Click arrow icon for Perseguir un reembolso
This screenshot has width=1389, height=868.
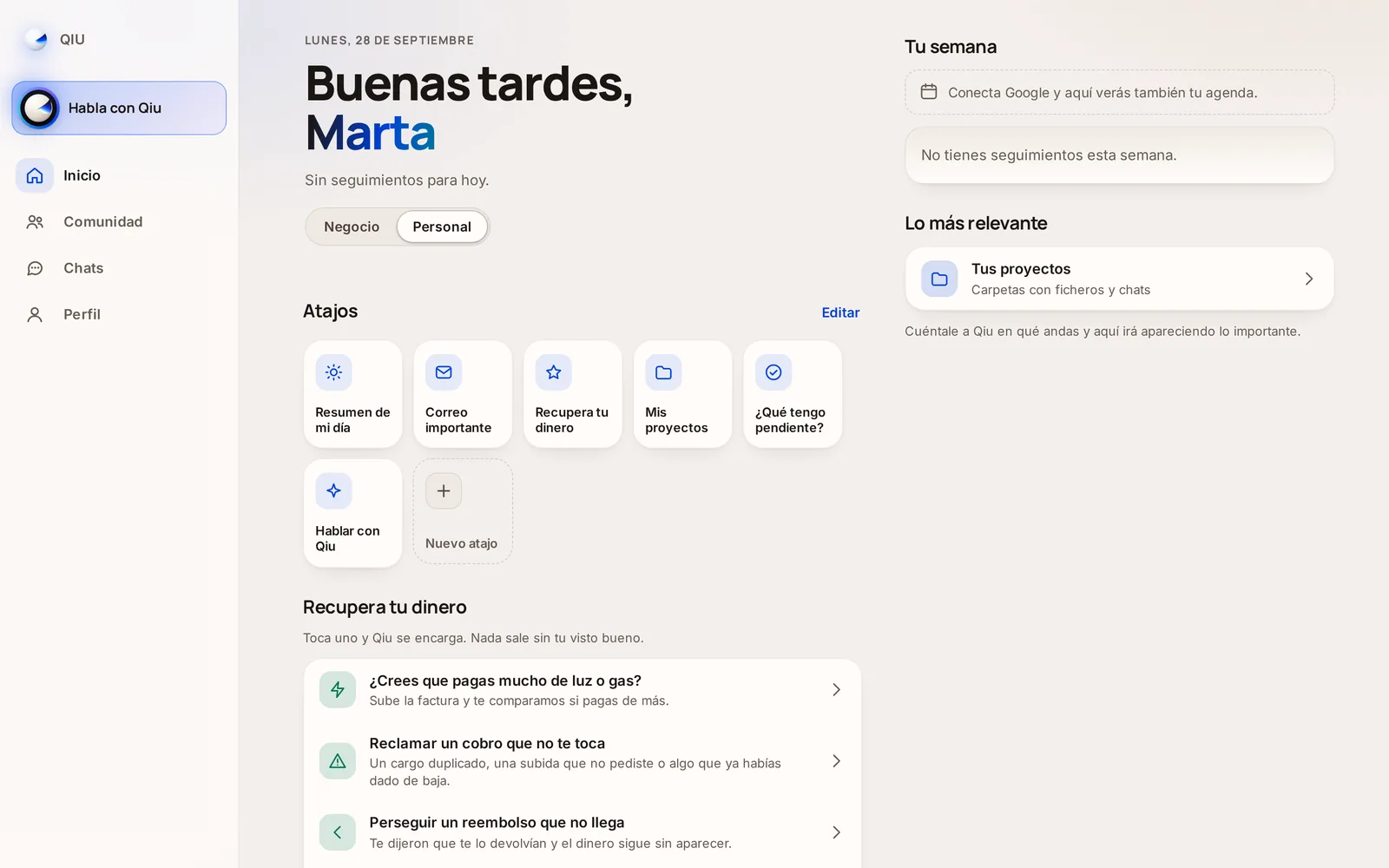(338, 832)
